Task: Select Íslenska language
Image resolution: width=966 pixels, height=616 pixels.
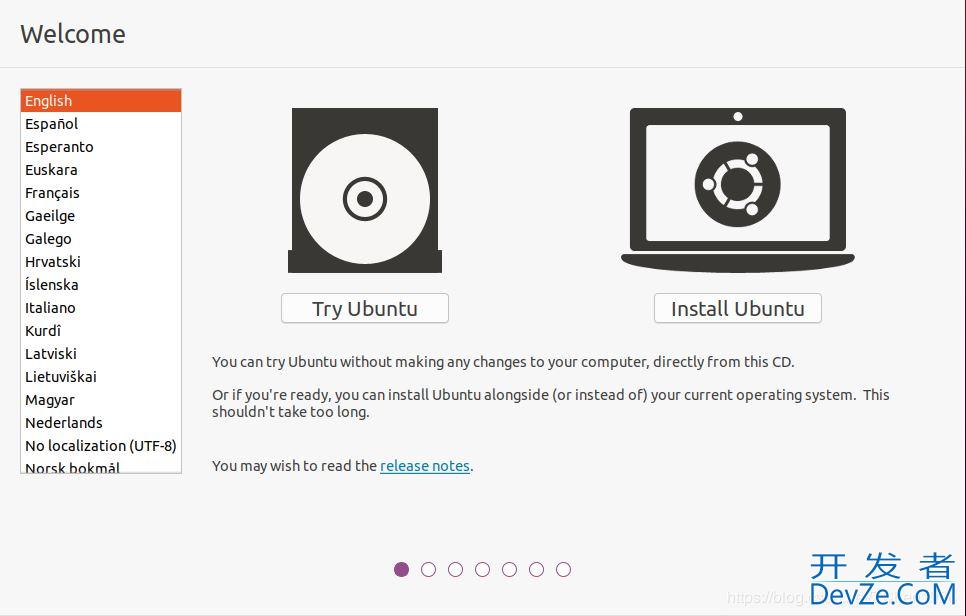Action: (x=101, y=285)
